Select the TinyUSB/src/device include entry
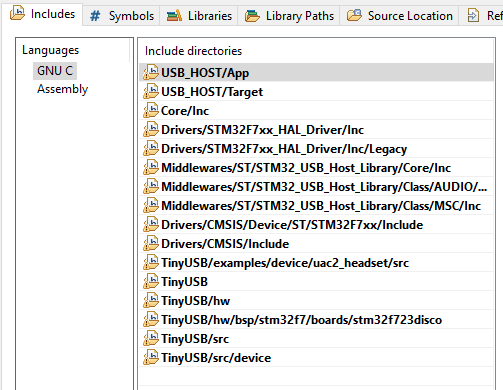 [x=316, y=358]
